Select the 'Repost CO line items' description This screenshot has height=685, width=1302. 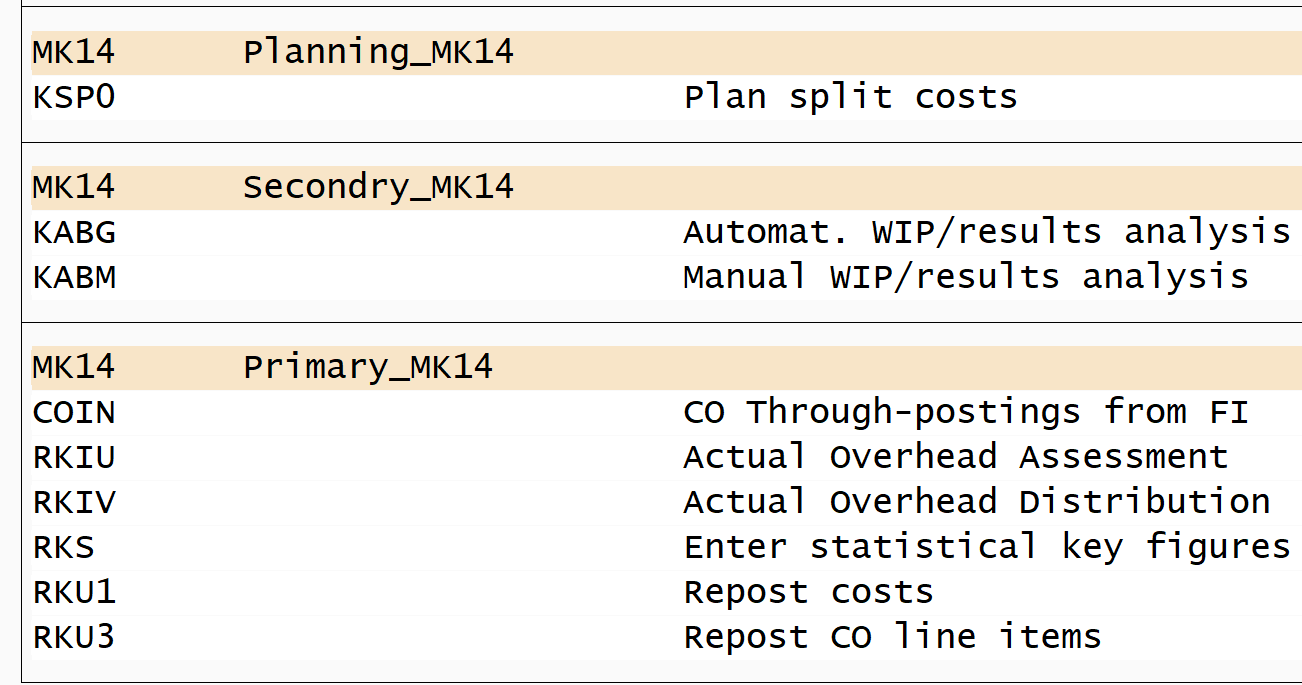coord(892,637)
